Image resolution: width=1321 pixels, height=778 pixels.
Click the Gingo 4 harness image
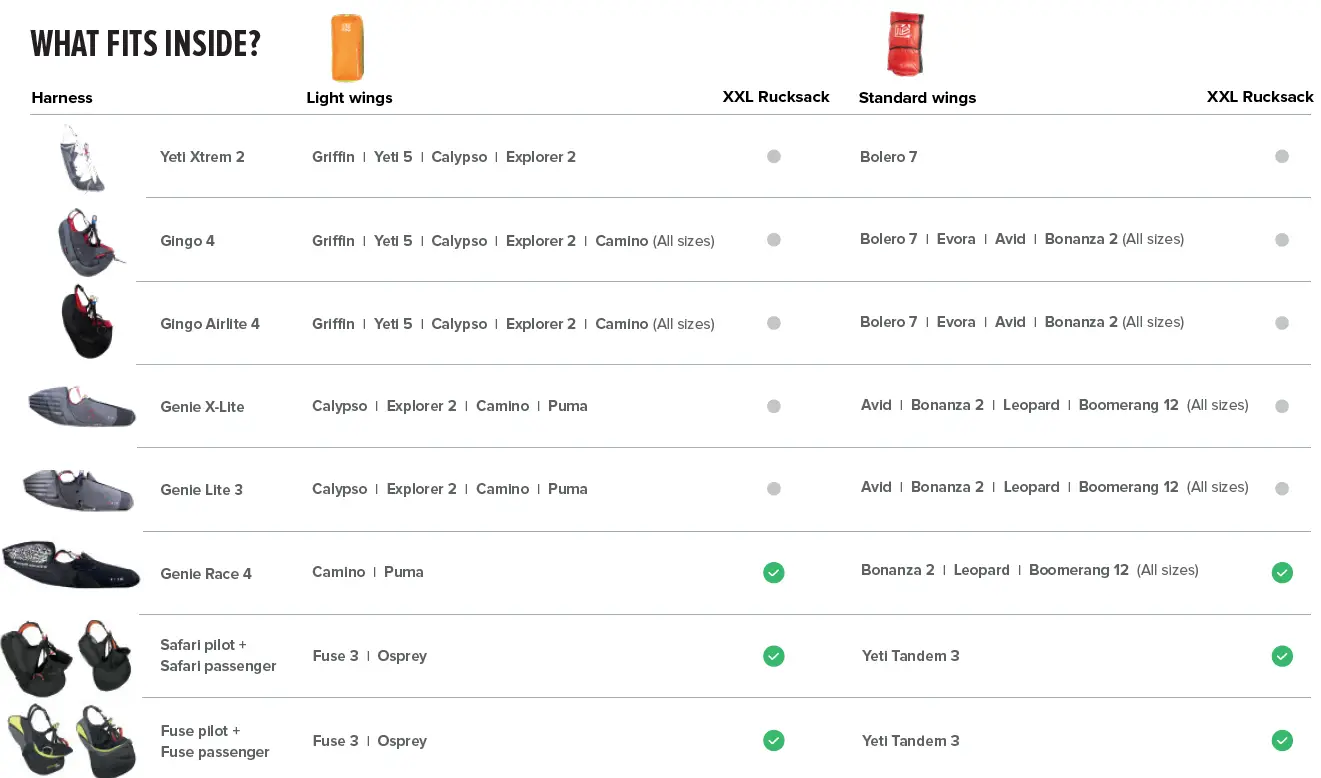[x=88, y=241]
